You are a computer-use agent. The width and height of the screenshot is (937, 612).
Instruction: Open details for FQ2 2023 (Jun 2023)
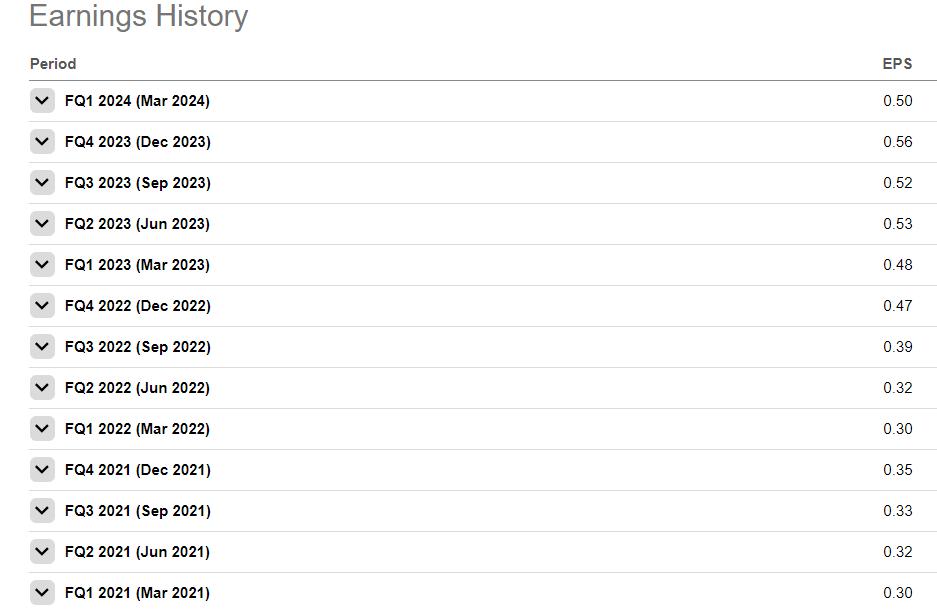[42, 224]
